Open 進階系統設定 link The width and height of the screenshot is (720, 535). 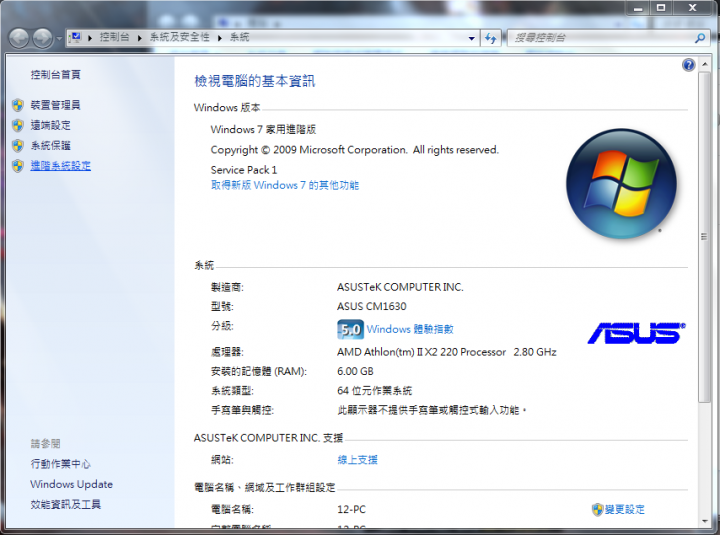[61, 166]
